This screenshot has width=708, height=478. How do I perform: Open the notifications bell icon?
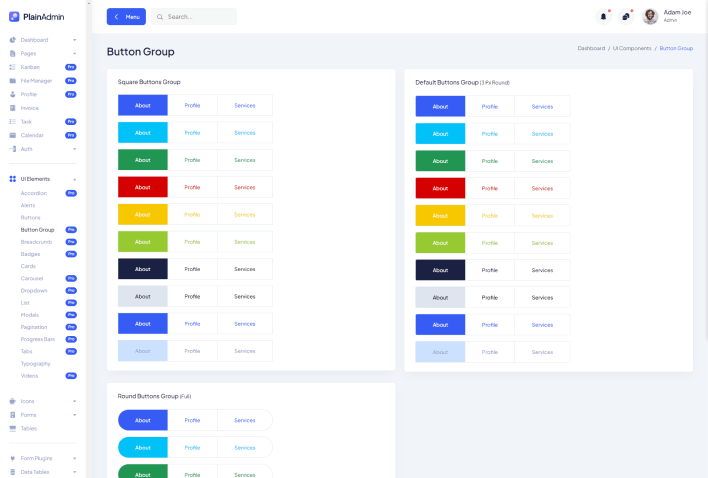tap(603, 16)
